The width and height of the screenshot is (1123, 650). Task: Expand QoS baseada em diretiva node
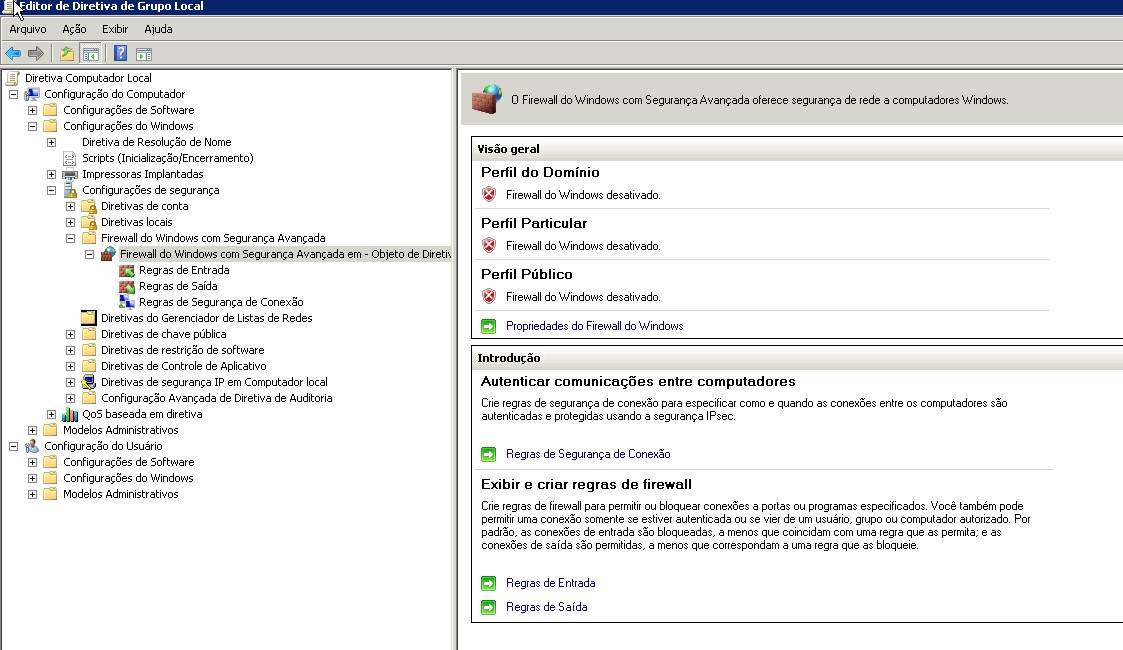pos(52,414)
